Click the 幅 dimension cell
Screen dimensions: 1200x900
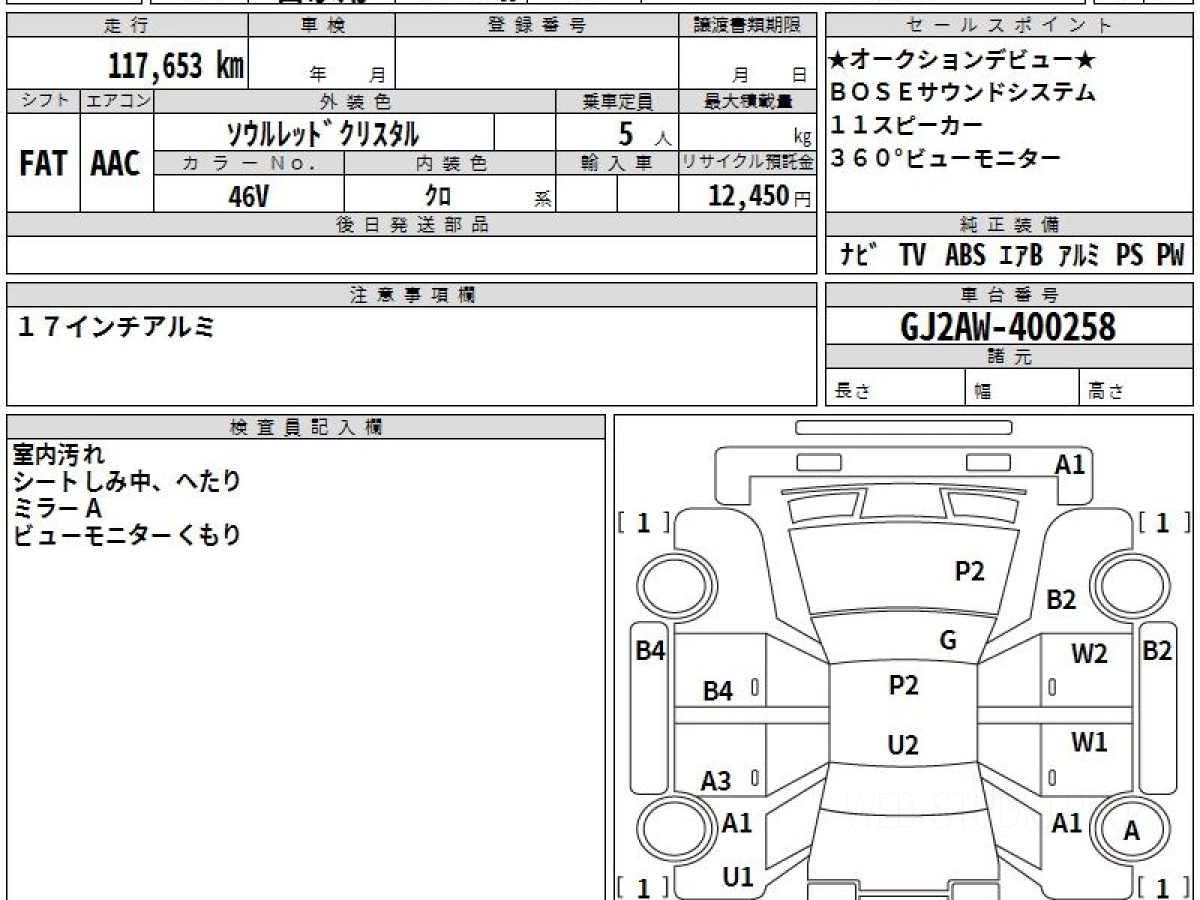[x=1023, y=387]
